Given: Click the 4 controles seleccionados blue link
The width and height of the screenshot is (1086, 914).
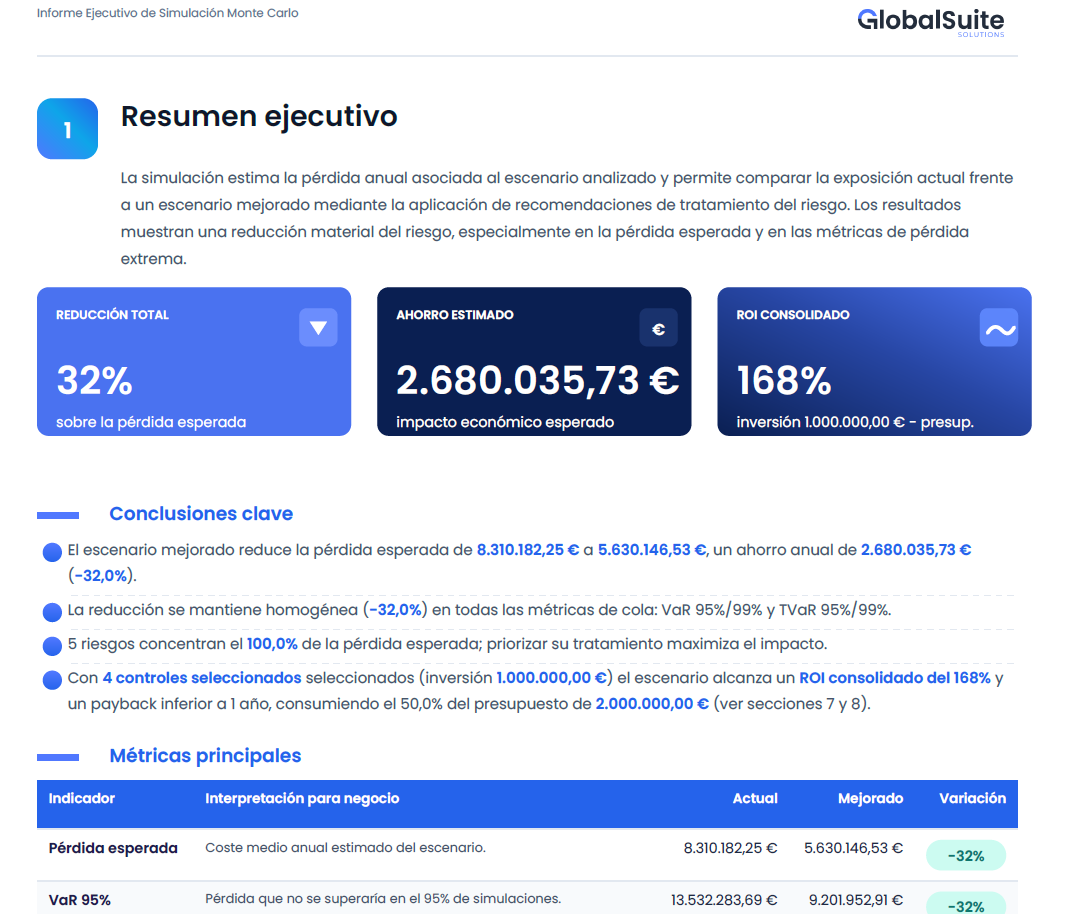Looking at the screenshot, I should [202, 678].
